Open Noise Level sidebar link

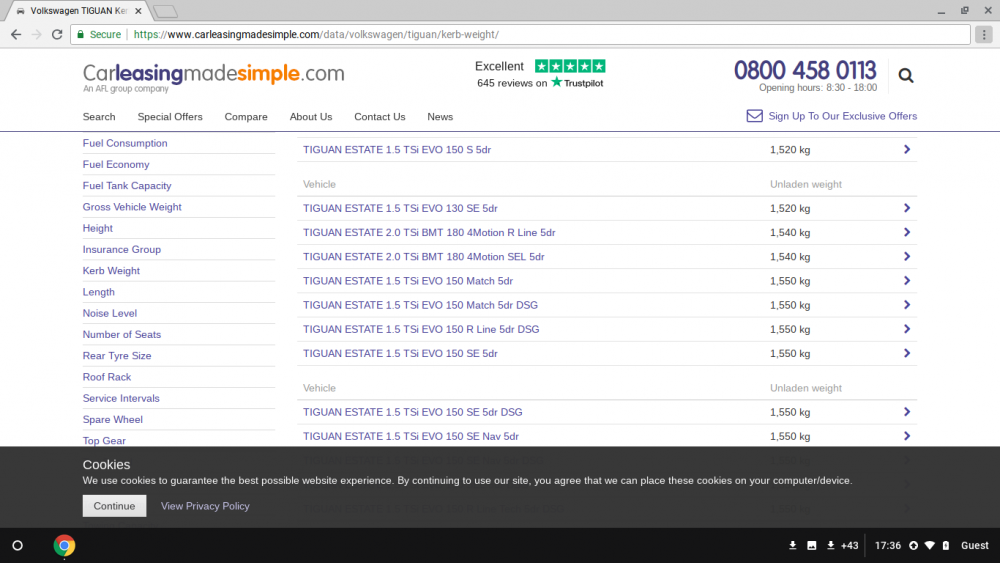click(110, 313)
